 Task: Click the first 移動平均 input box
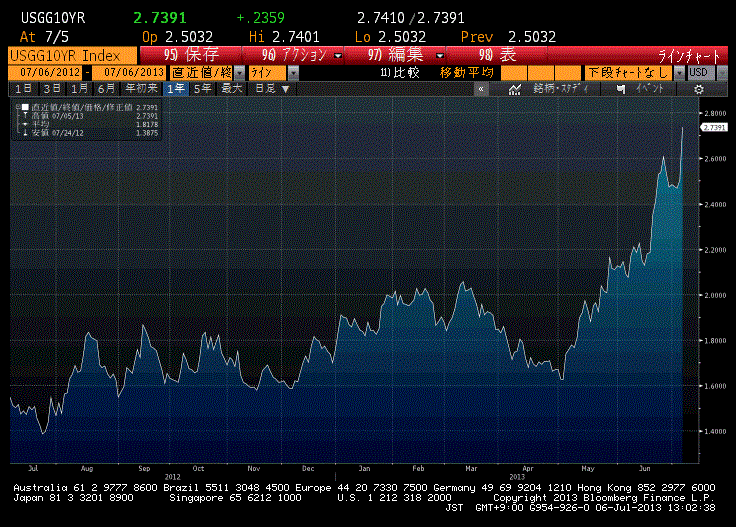tap(514, 73)
